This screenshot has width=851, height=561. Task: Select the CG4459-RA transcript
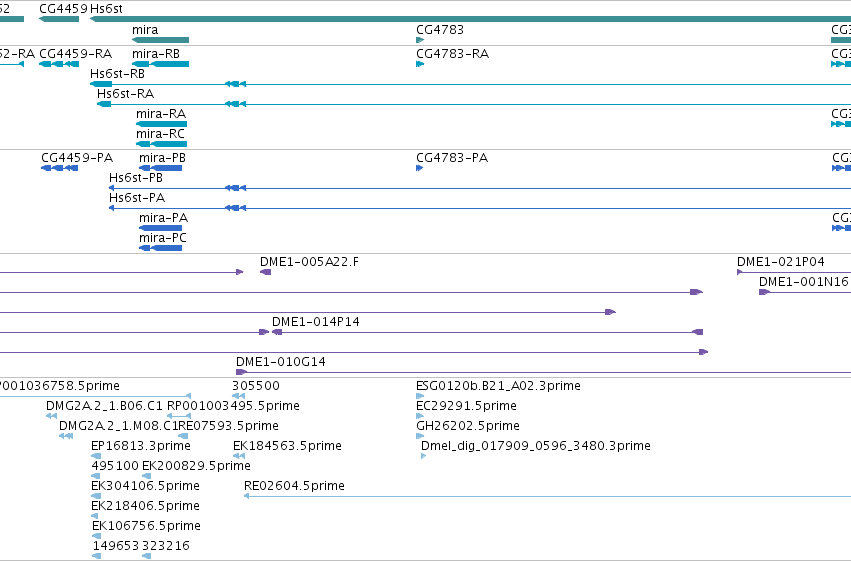pos(59,64)
